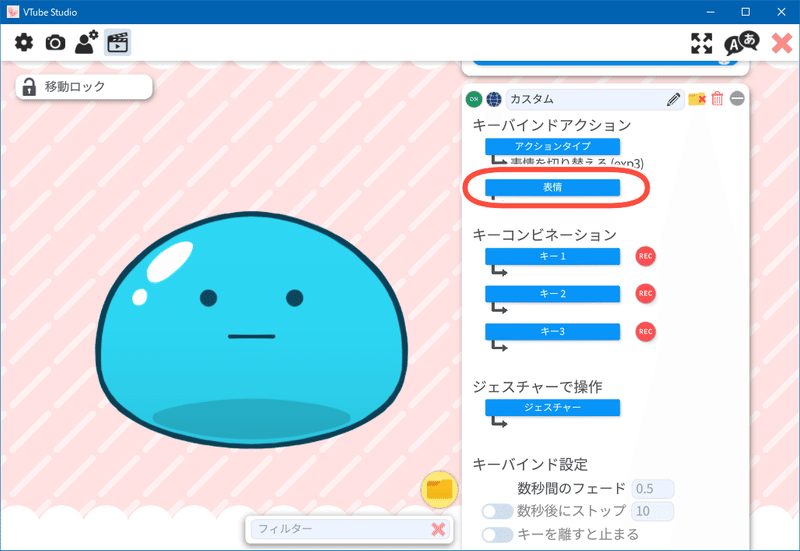The image size is (800, 551).
Task: Open the 表情 selector button
Action: pos(553,187)
